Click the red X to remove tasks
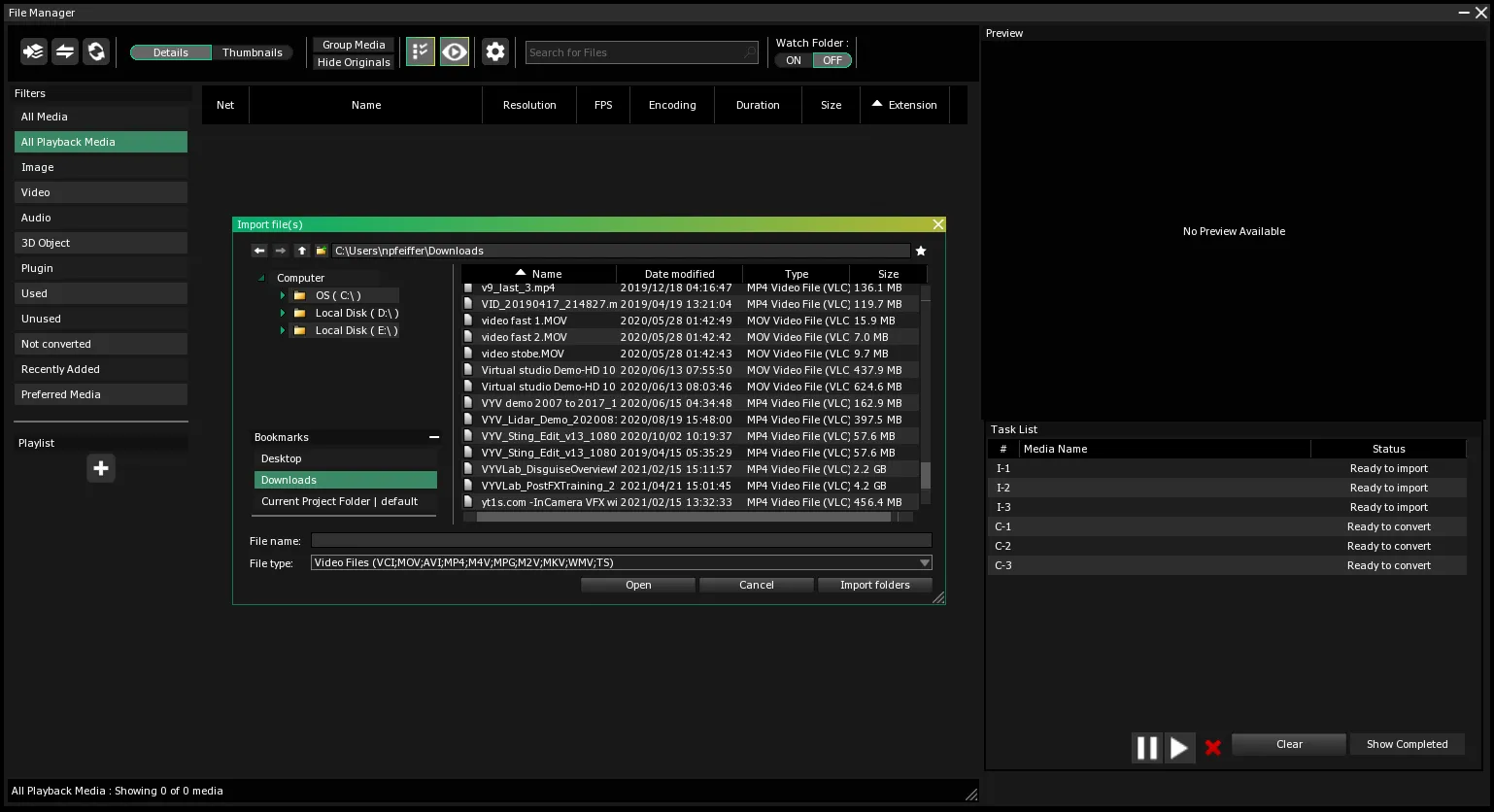 pos(1213,747)
